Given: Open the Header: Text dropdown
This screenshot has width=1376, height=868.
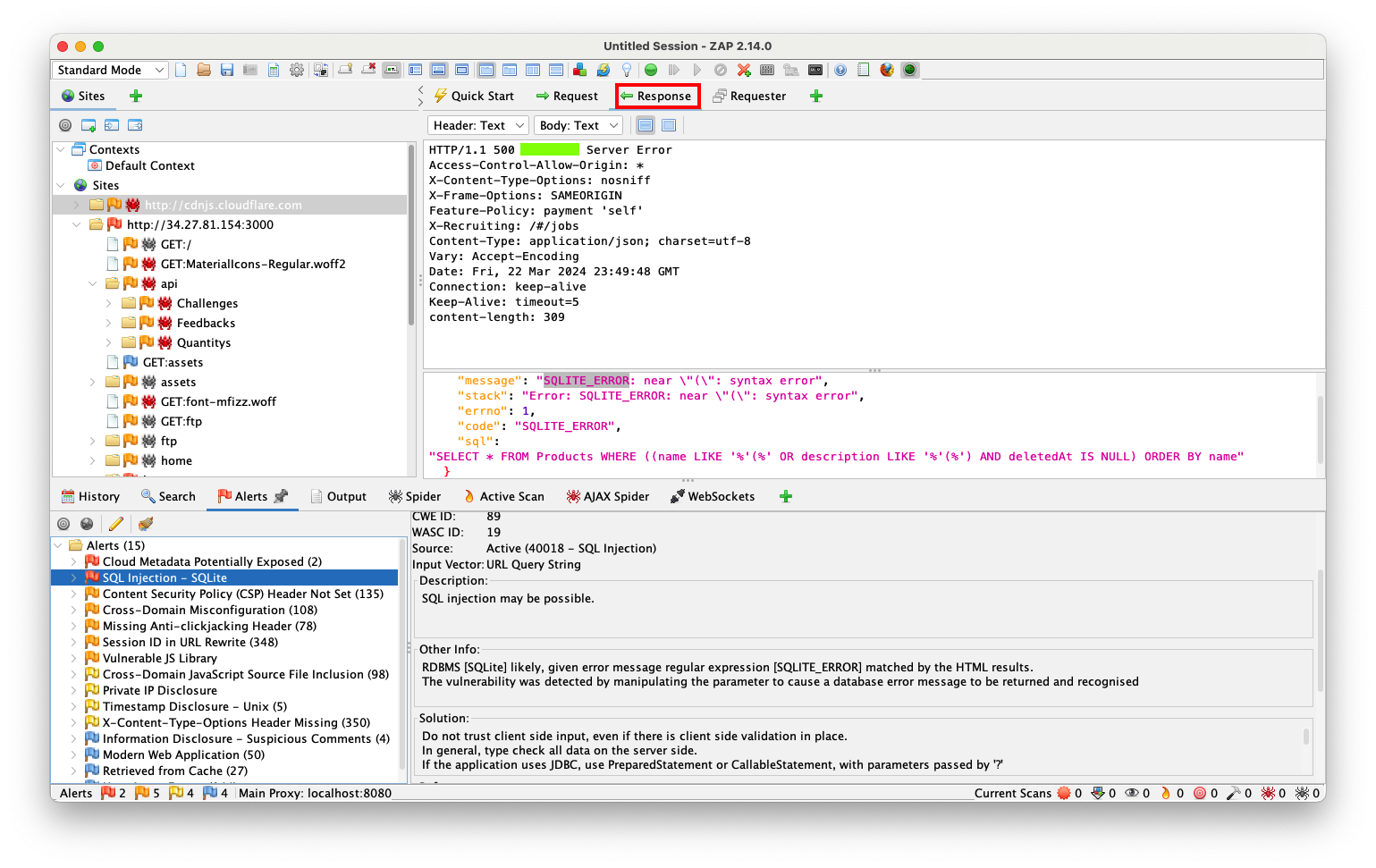Looking at the screenshot, I should click(x=477, y=125).
